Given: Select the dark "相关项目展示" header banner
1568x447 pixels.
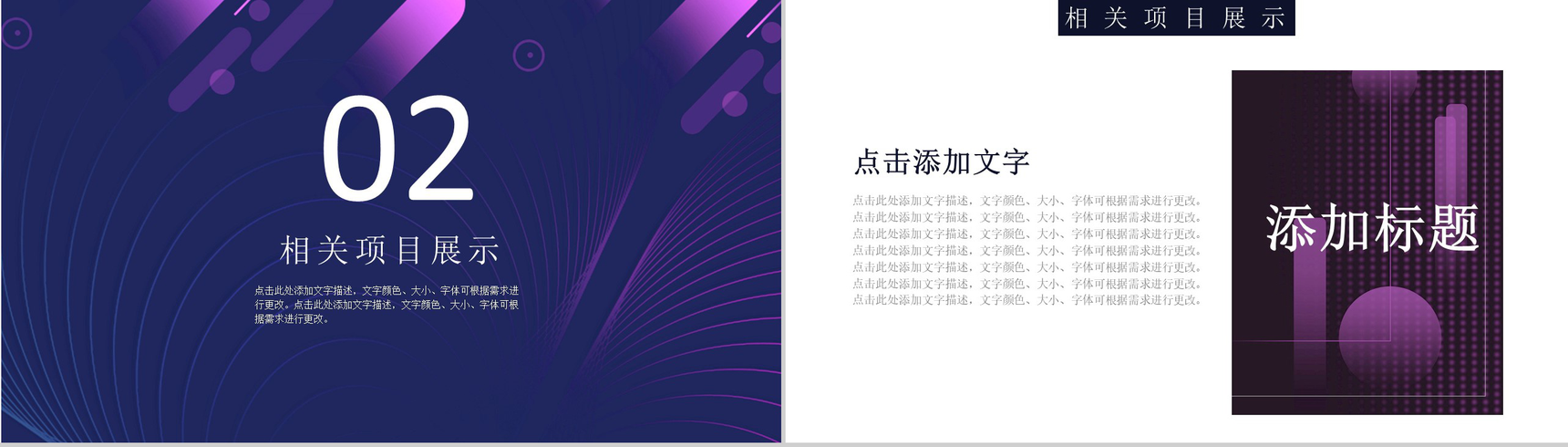Looking at the screenshot, I should tap(1175, 18).
